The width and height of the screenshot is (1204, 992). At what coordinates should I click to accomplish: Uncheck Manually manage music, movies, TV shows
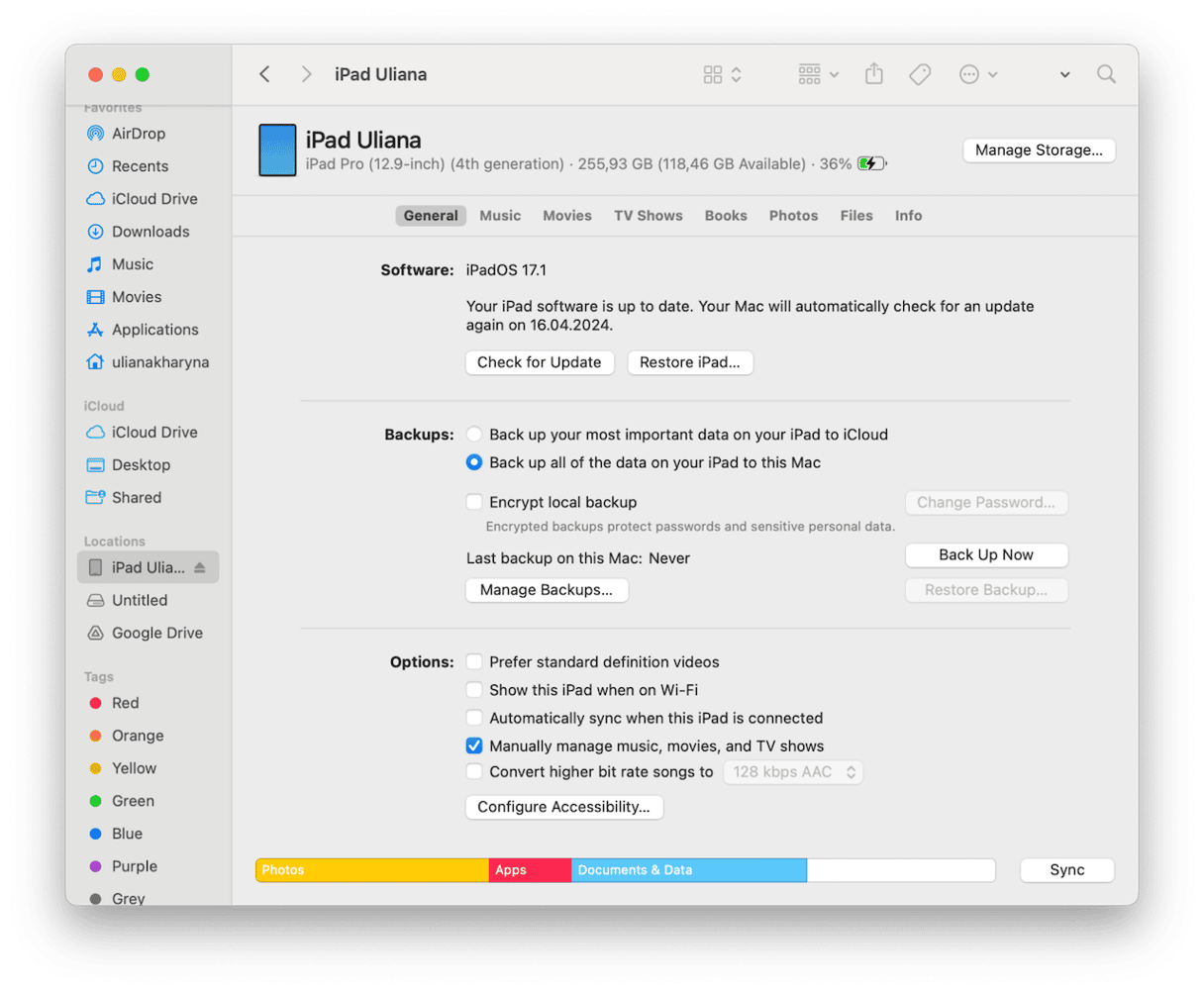coord(474,745)
